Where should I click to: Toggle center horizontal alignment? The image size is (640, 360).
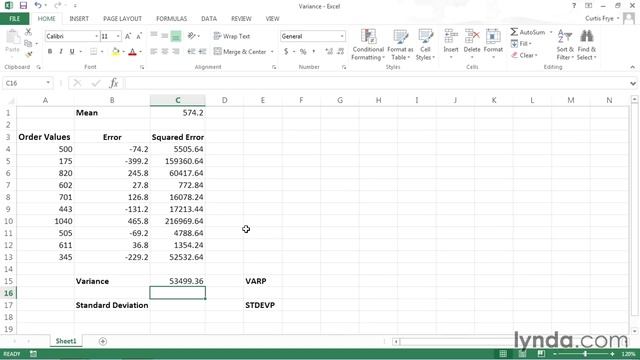[164, 51]
